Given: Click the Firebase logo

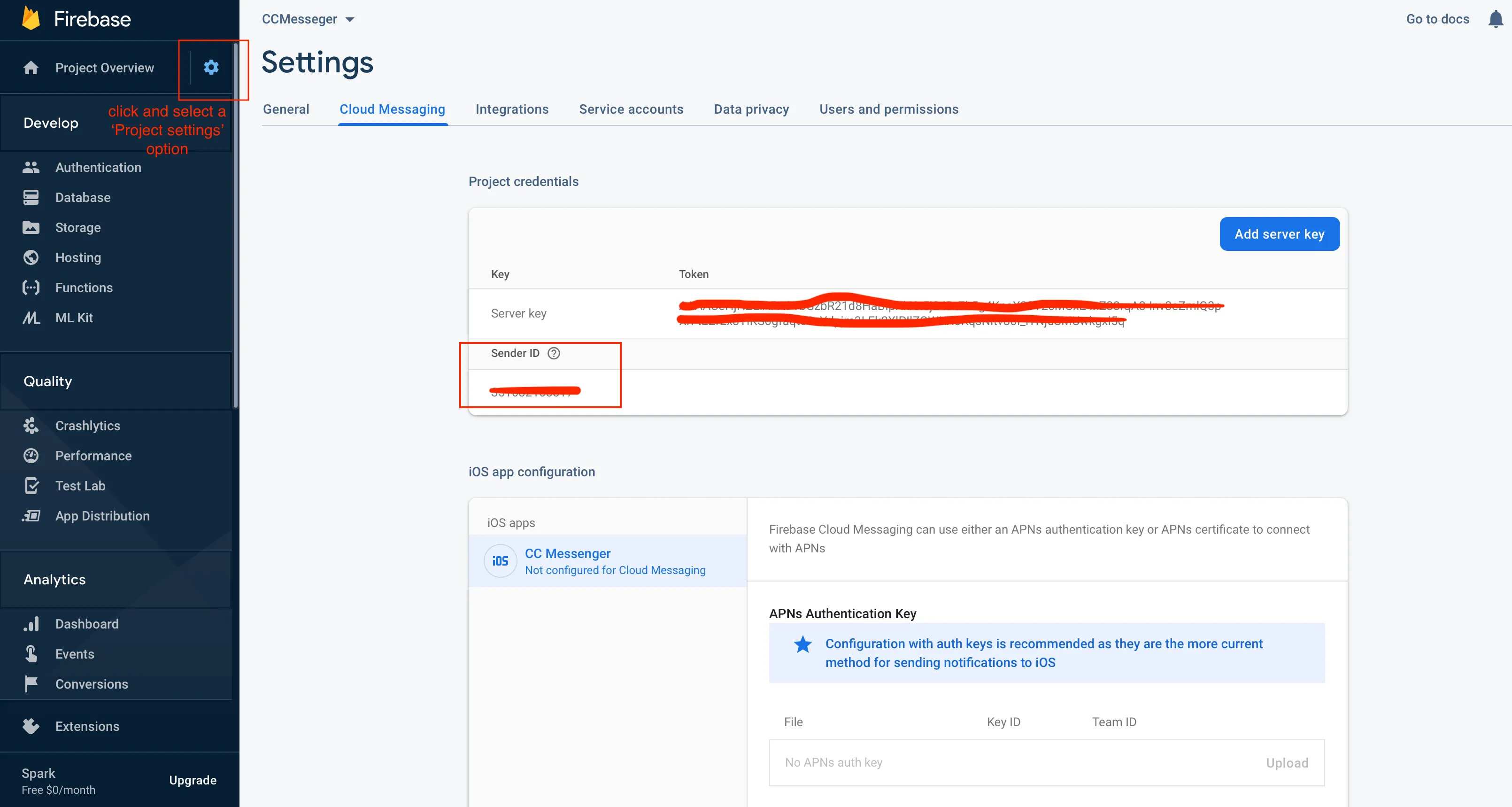Looking at the screenshot, I should click(32, 19).
